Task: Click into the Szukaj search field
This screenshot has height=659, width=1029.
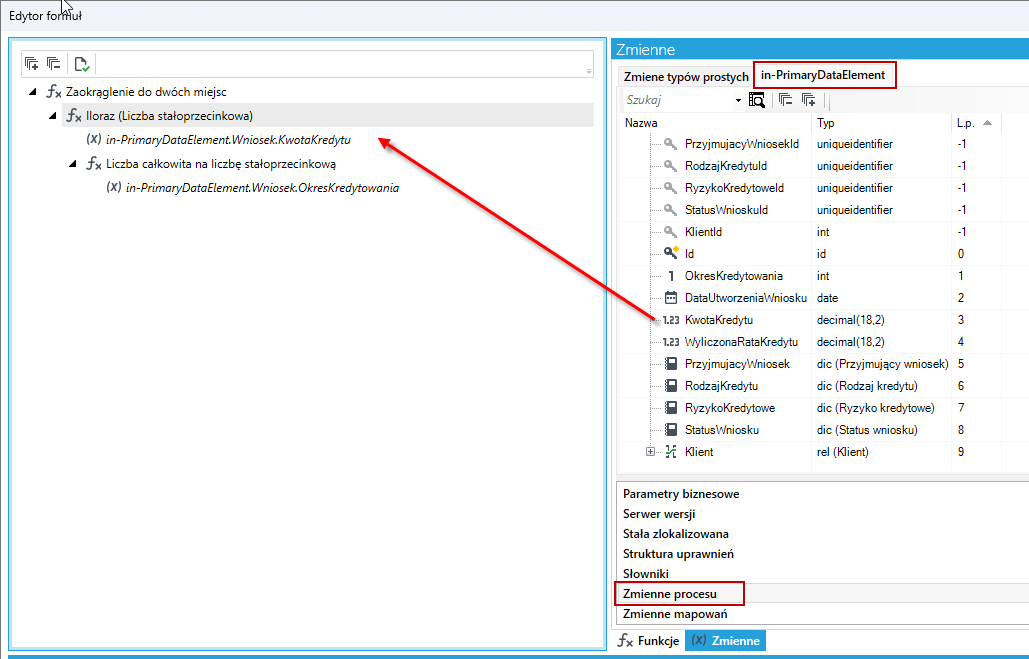Action: click(x=678, y=100)
